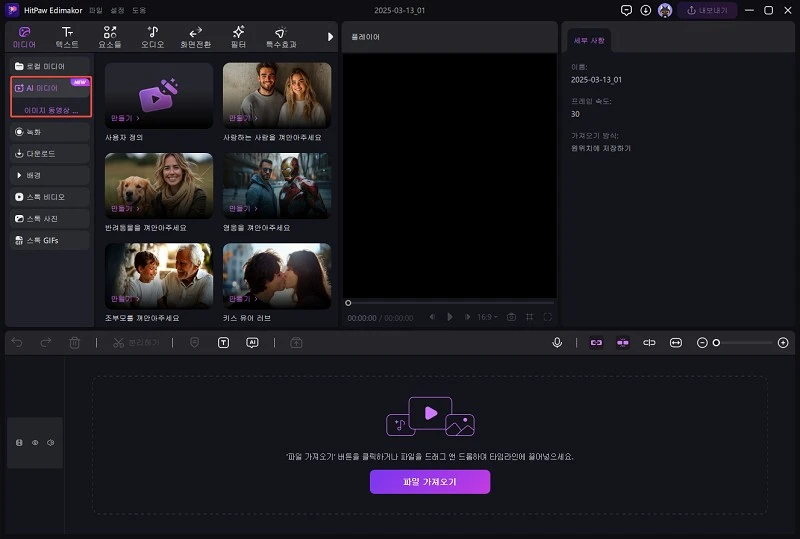800x539 pixels.
Task: Click the zoom-in plus icon on the timeline
Action: coord(783,342)
